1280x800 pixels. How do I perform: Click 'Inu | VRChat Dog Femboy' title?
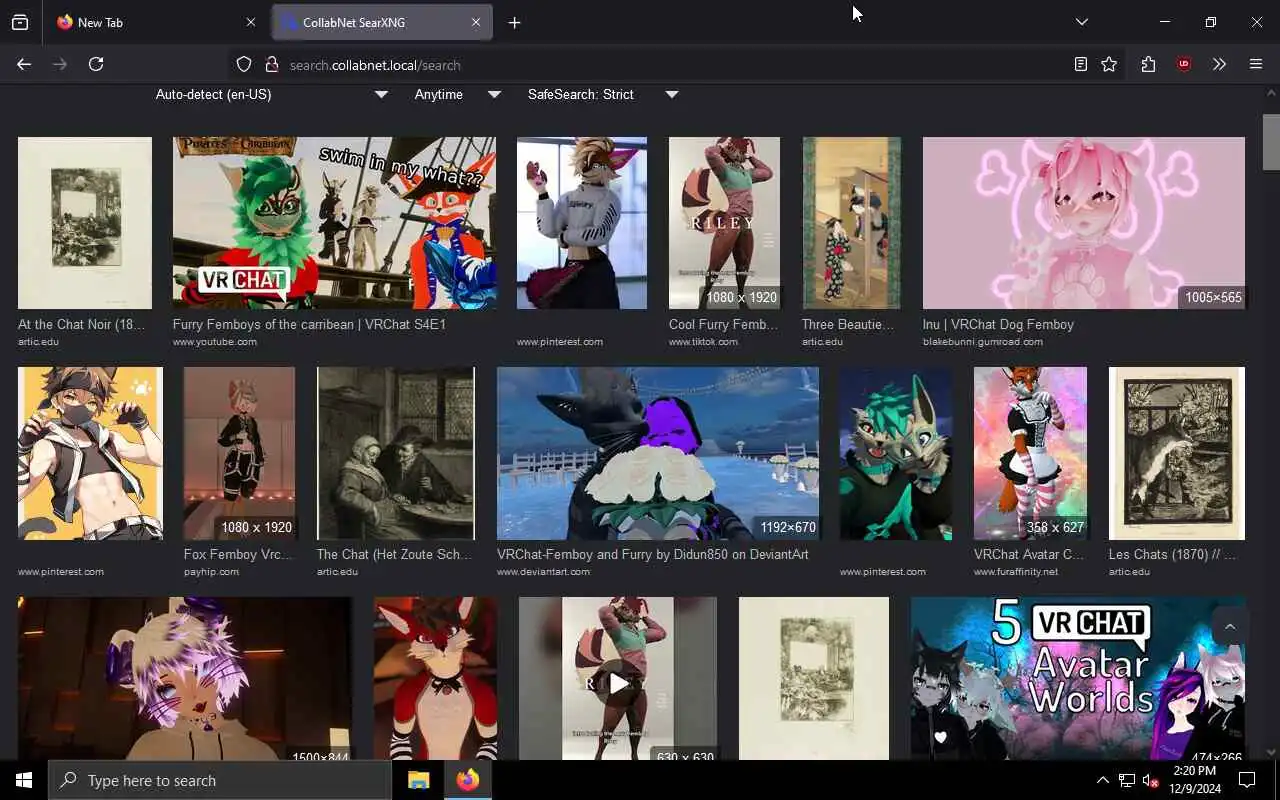[998, 325]
